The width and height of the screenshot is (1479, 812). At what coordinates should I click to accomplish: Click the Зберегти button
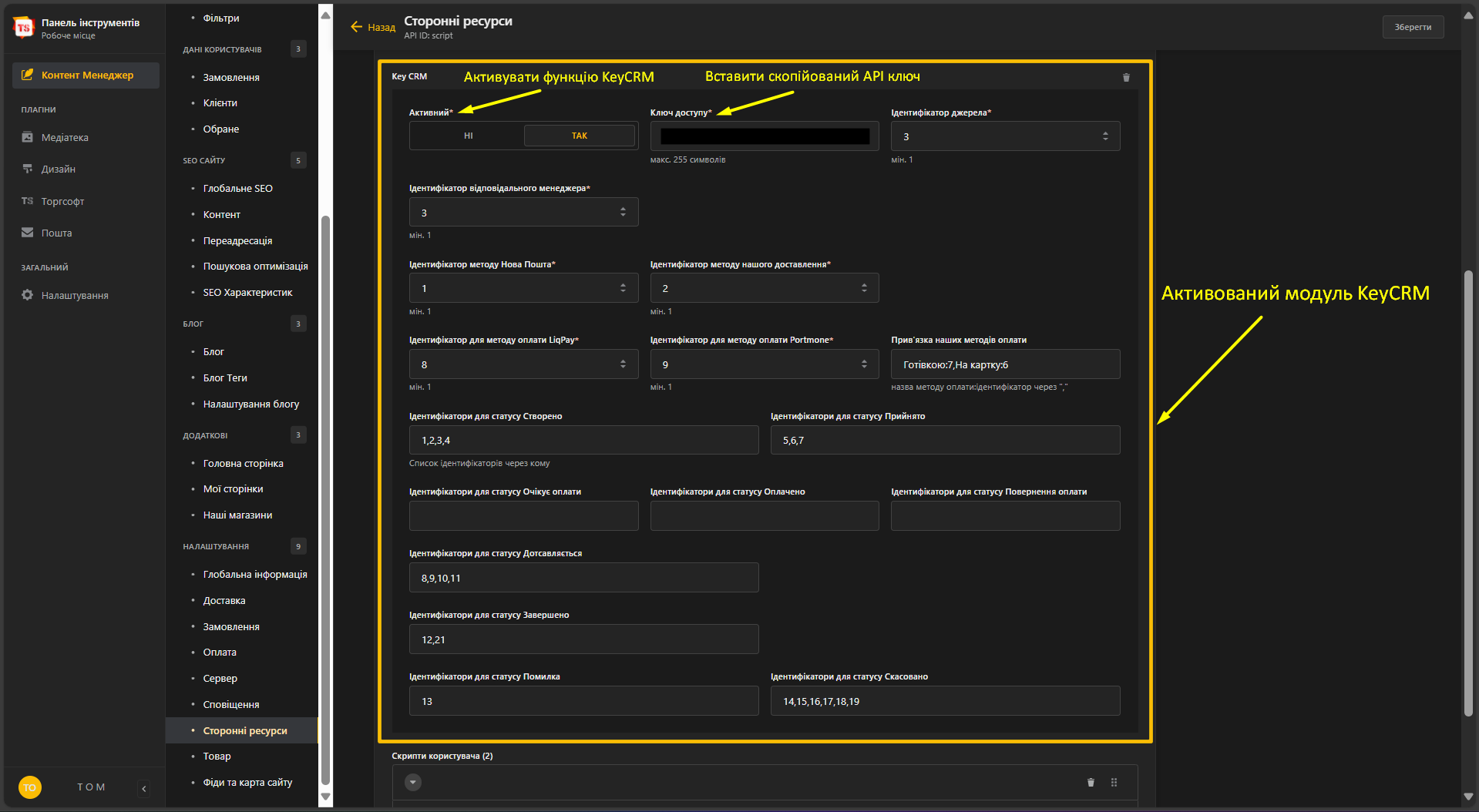(1413, 27)
